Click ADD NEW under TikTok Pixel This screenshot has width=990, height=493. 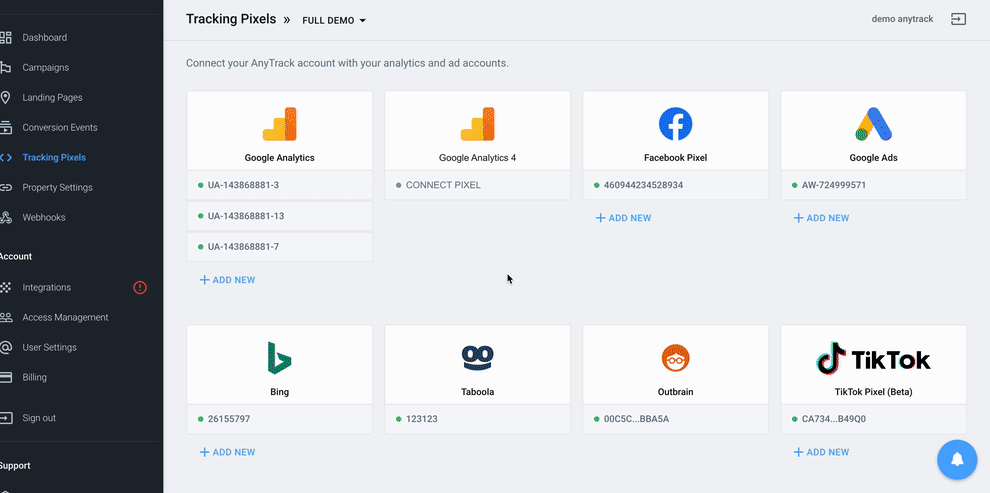821,452
